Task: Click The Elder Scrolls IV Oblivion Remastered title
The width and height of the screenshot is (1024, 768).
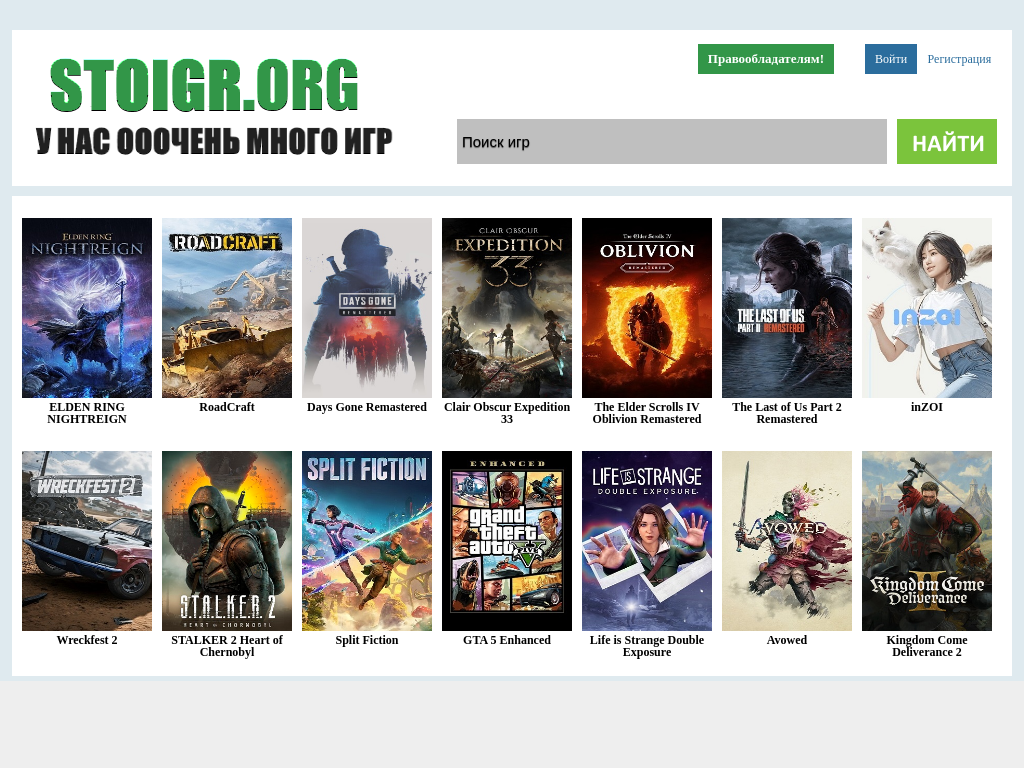Action: click(647, 413)
